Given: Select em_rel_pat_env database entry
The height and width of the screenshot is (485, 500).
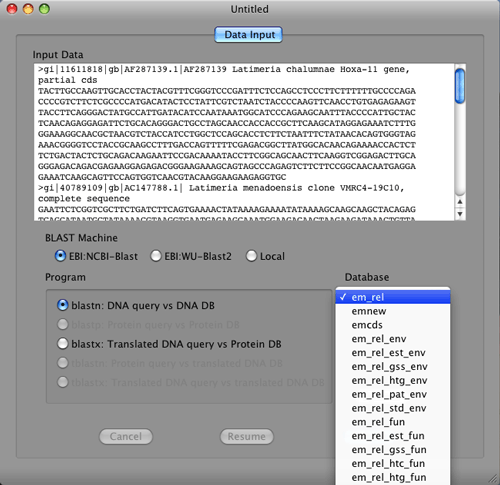Looking at the screenshot, I should click(x=393, y=394).
